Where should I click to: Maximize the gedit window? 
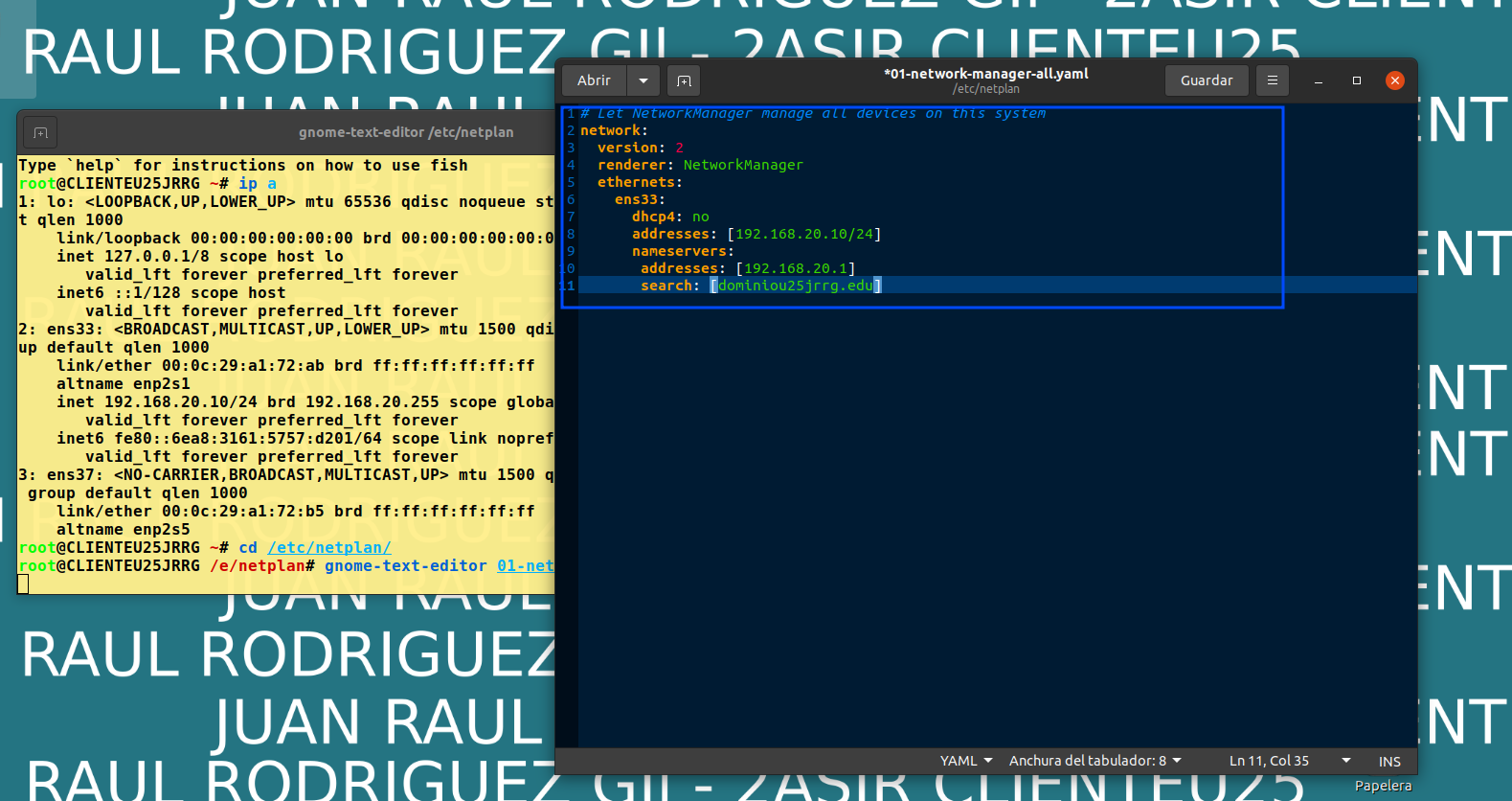point(1357,80)
